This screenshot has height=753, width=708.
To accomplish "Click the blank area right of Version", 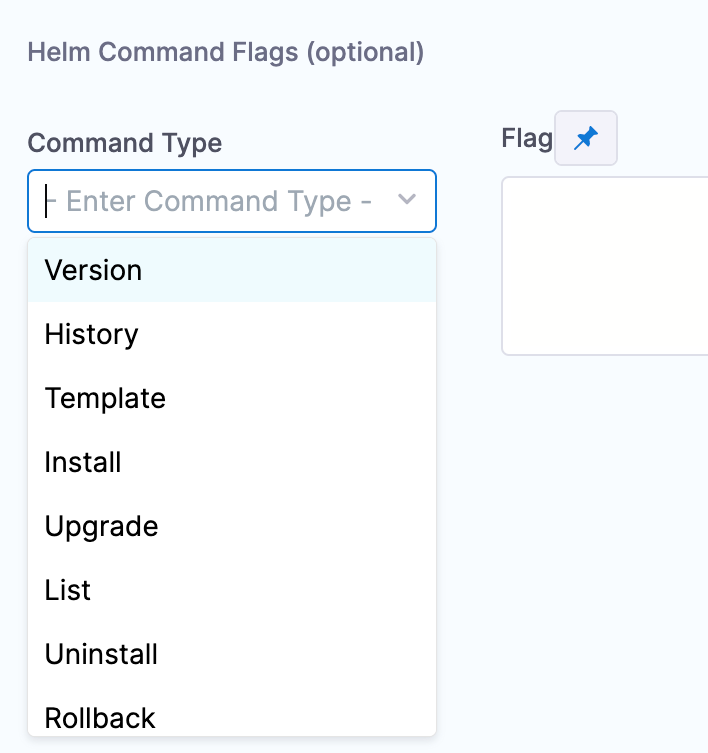I will click(x=300, y=270).
